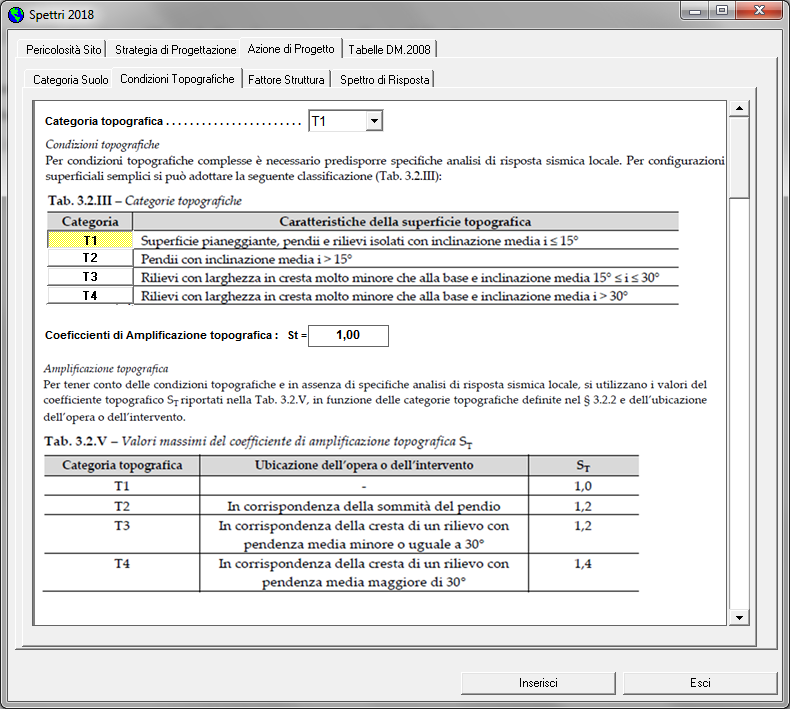Select the highlighted T1 category cell
The image size is (790, 709).
click(90, 240)
